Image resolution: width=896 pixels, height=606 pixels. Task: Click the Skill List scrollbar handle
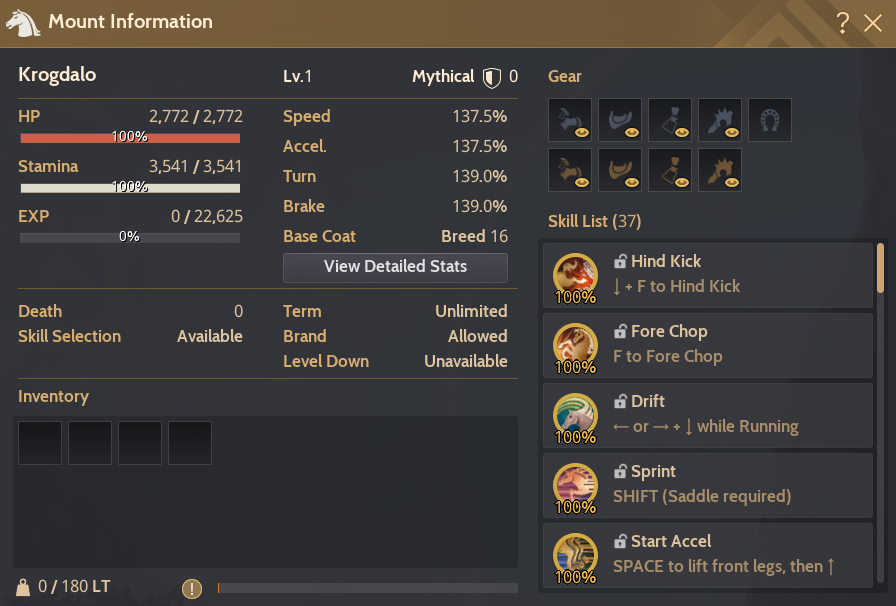pos(881,268)
